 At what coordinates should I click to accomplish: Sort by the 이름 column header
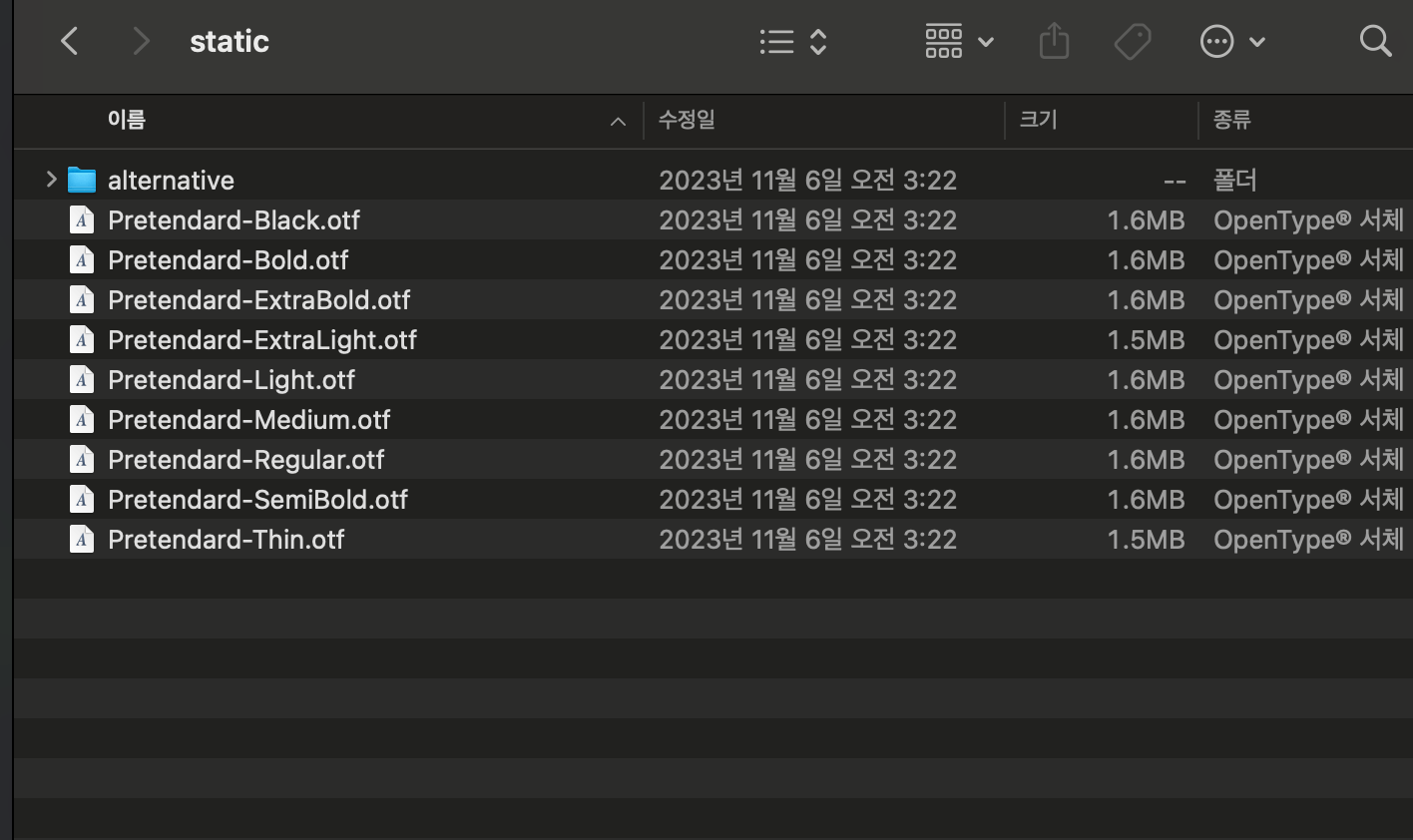(x=127, y=120)
